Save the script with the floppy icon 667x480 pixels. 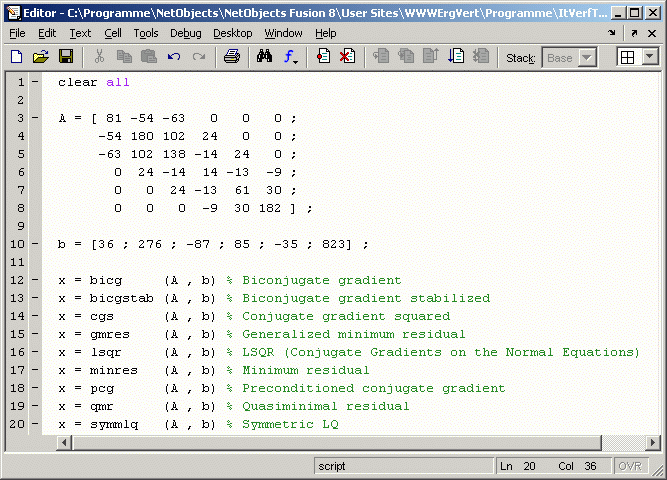click(66, 57)
